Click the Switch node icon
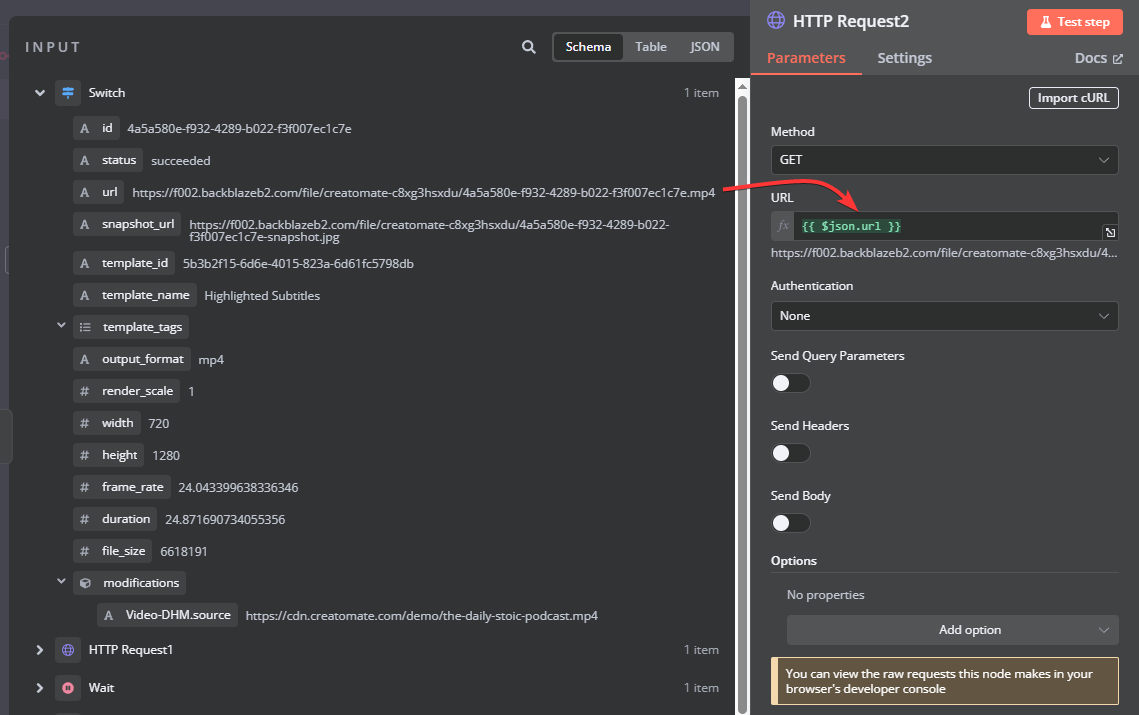Image resolution: width=1139 pixels, height=715 pixels. [68, 93]
